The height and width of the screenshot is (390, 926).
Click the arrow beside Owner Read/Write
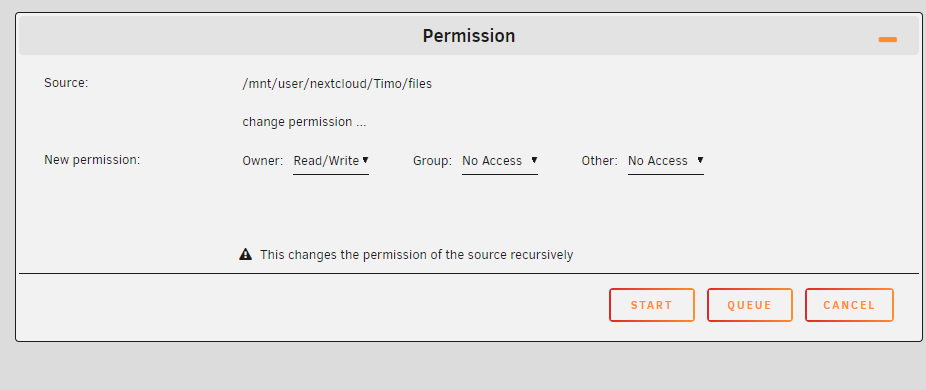366,160
